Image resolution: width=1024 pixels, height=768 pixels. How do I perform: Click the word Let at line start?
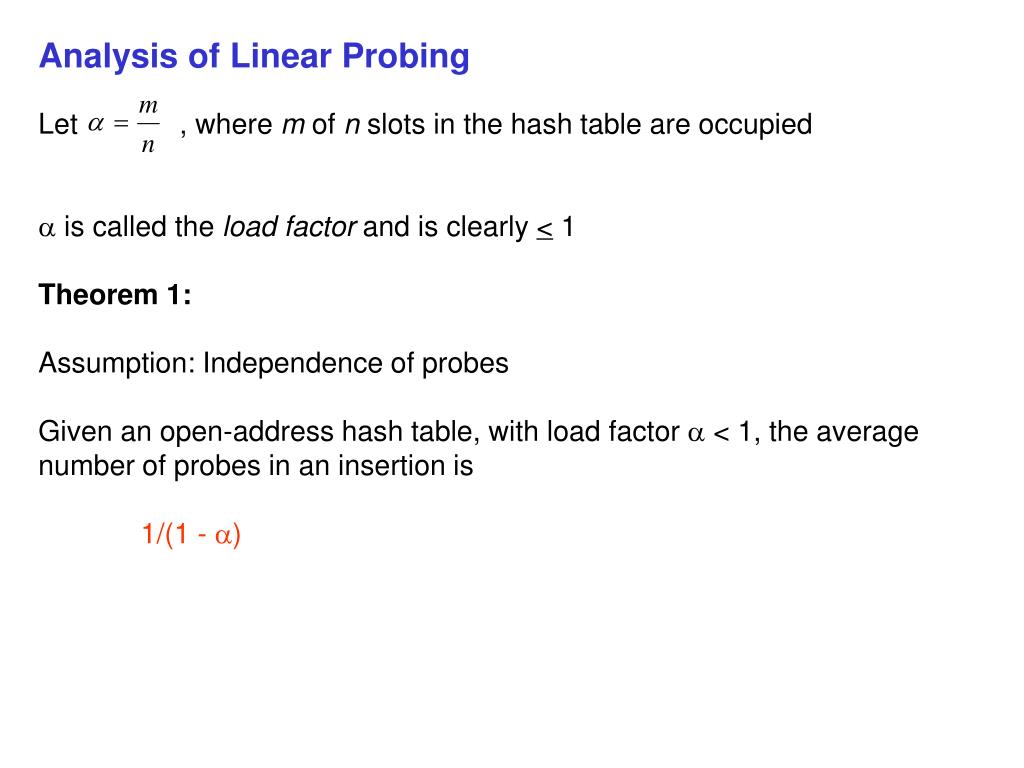pyautogui.click(x=58, y=124)
